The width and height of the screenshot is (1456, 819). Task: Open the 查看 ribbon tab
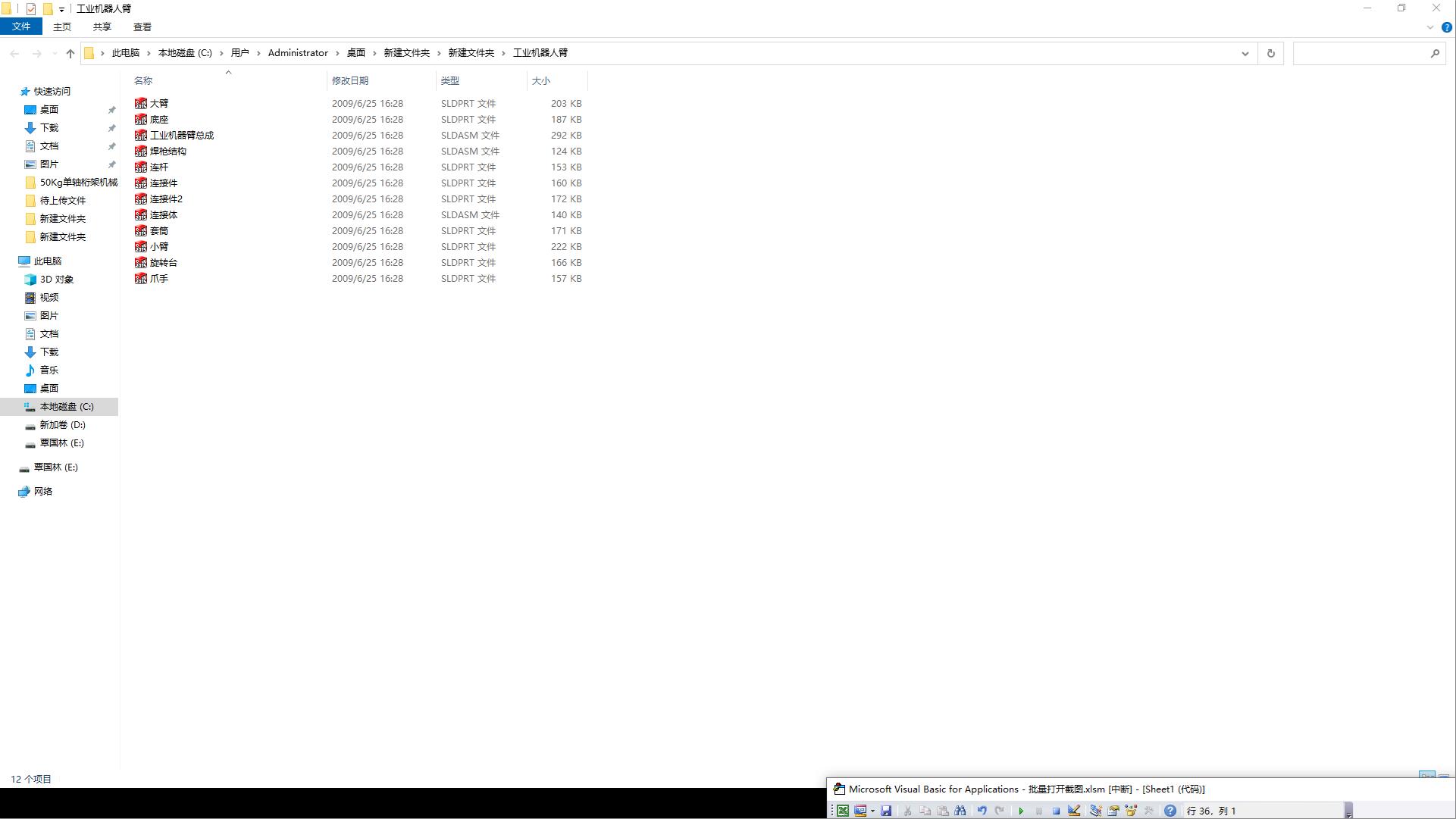[x=142, y=27]
